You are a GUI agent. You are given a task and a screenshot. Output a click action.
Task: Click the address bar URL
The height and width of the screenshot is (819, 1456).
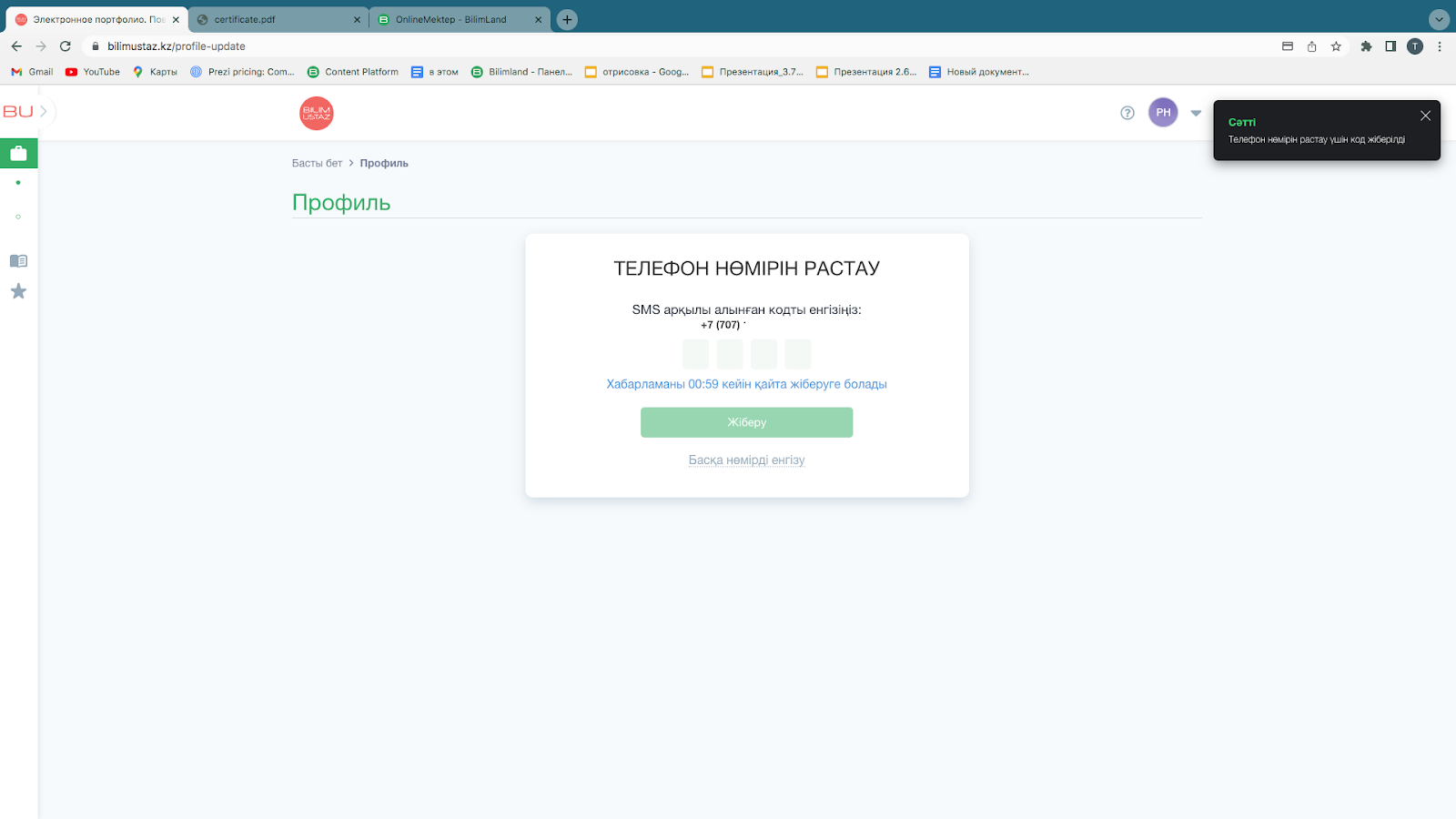tap(177, 46)
